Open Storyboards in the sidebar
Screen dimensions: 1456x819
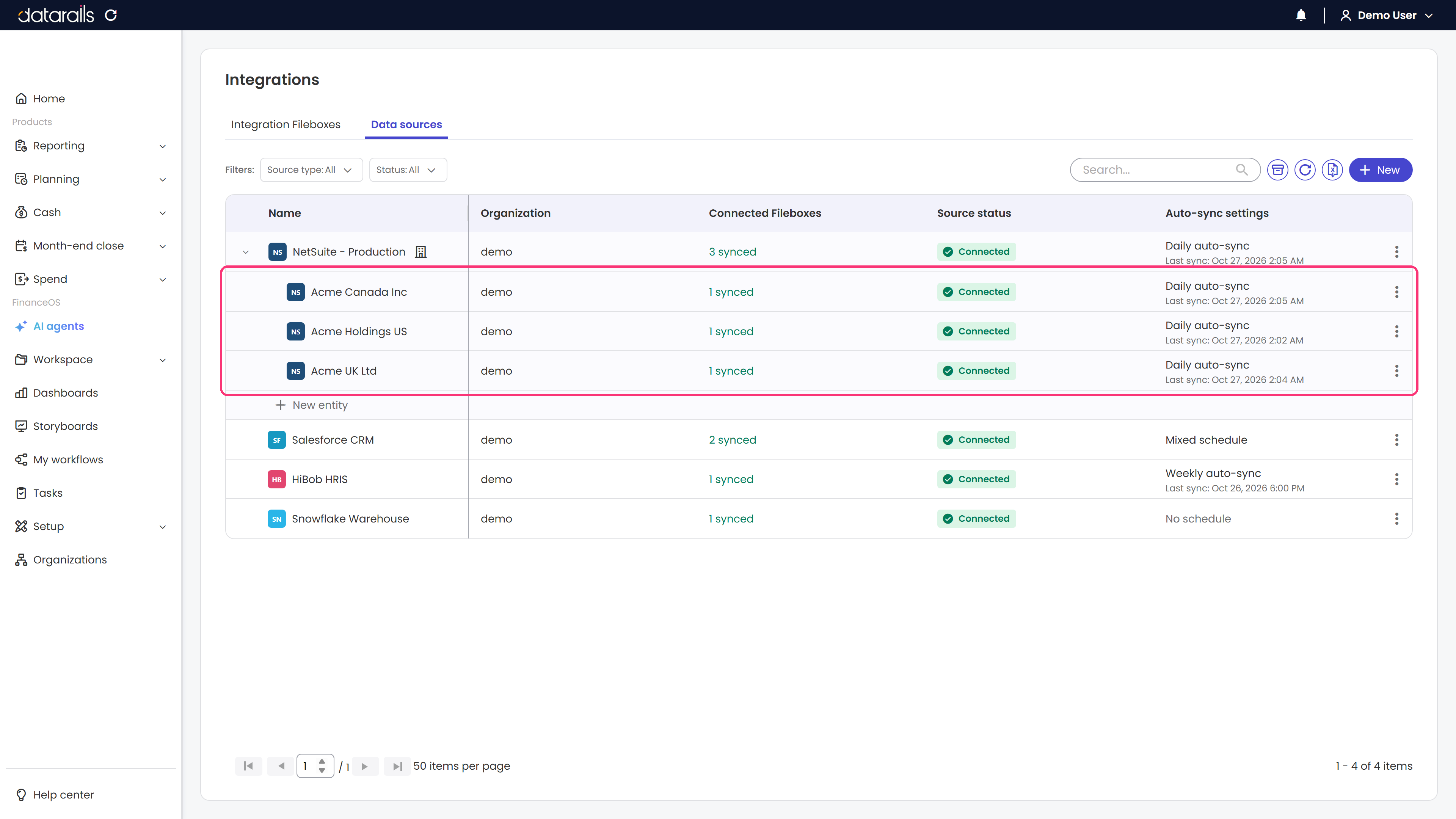coord(65,426)
